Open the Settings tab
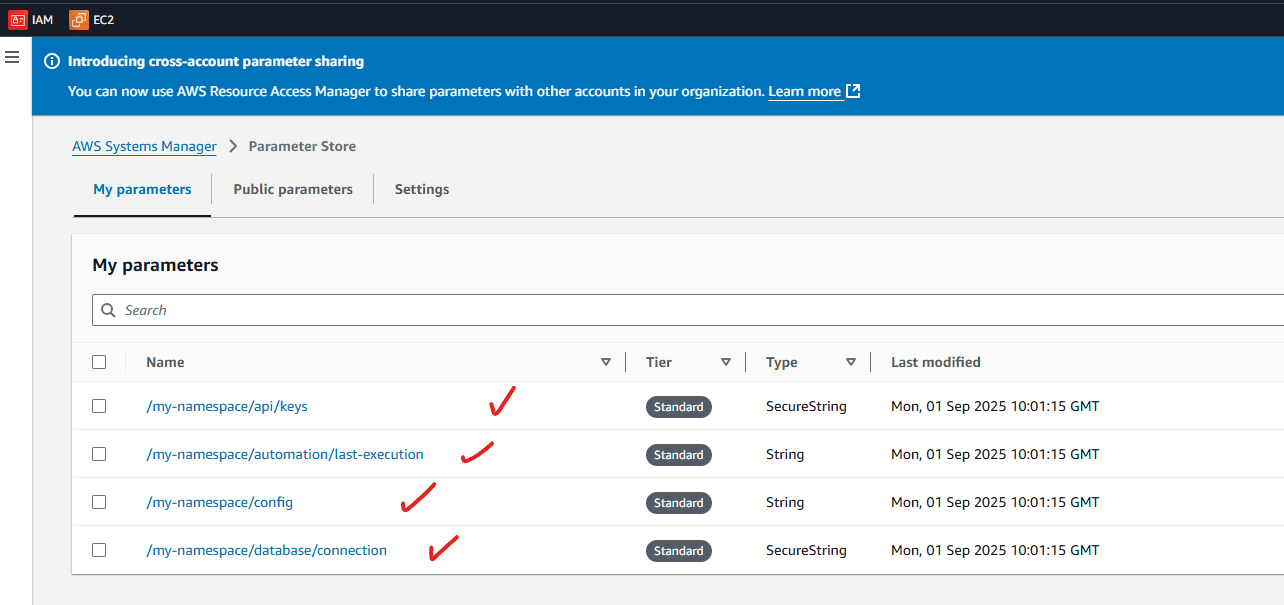This screenshot has height=605, width=1284. pyautogui.click(x=422, y=189)
